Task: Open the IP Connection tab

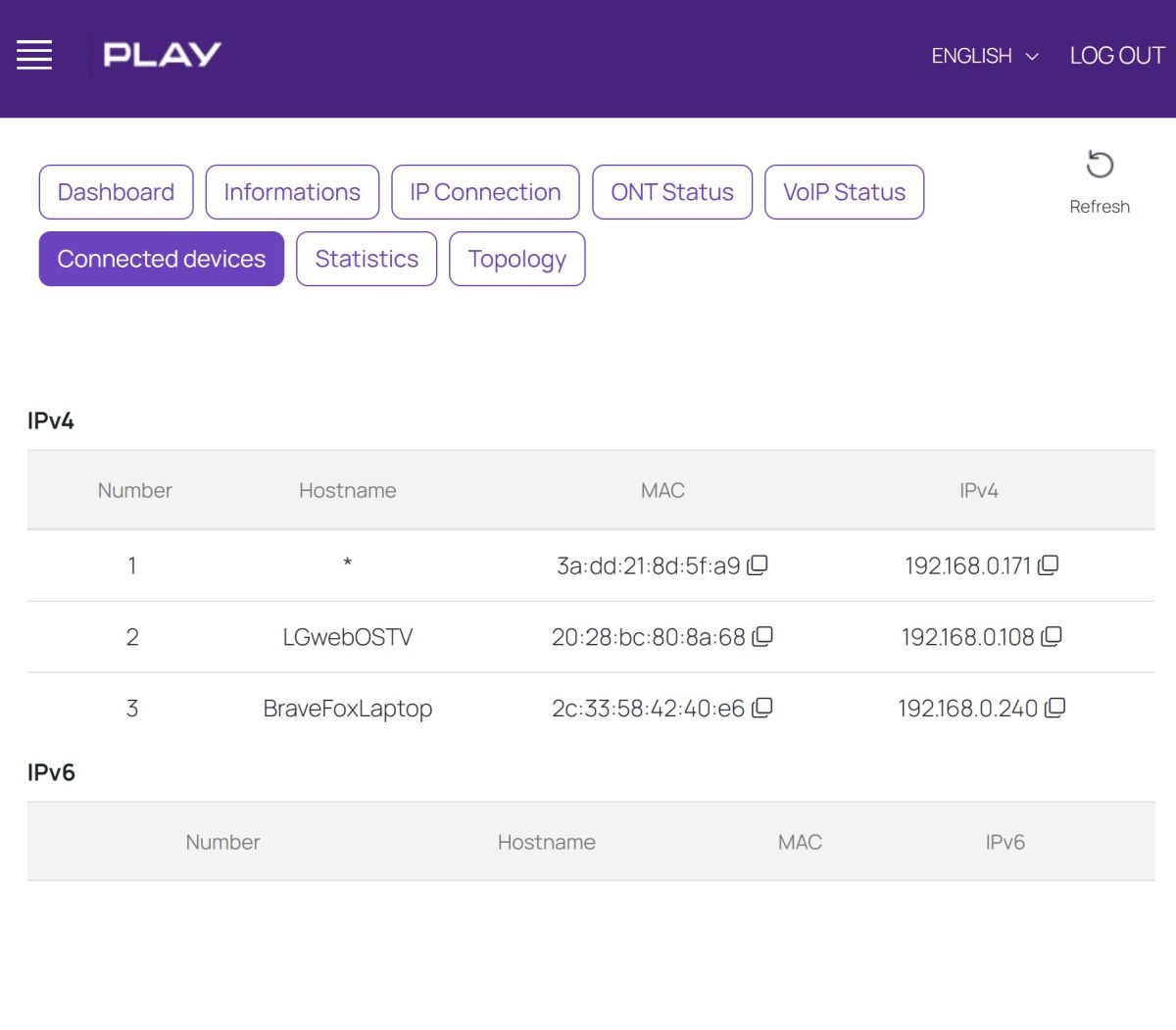Action: tap(485, 192)
